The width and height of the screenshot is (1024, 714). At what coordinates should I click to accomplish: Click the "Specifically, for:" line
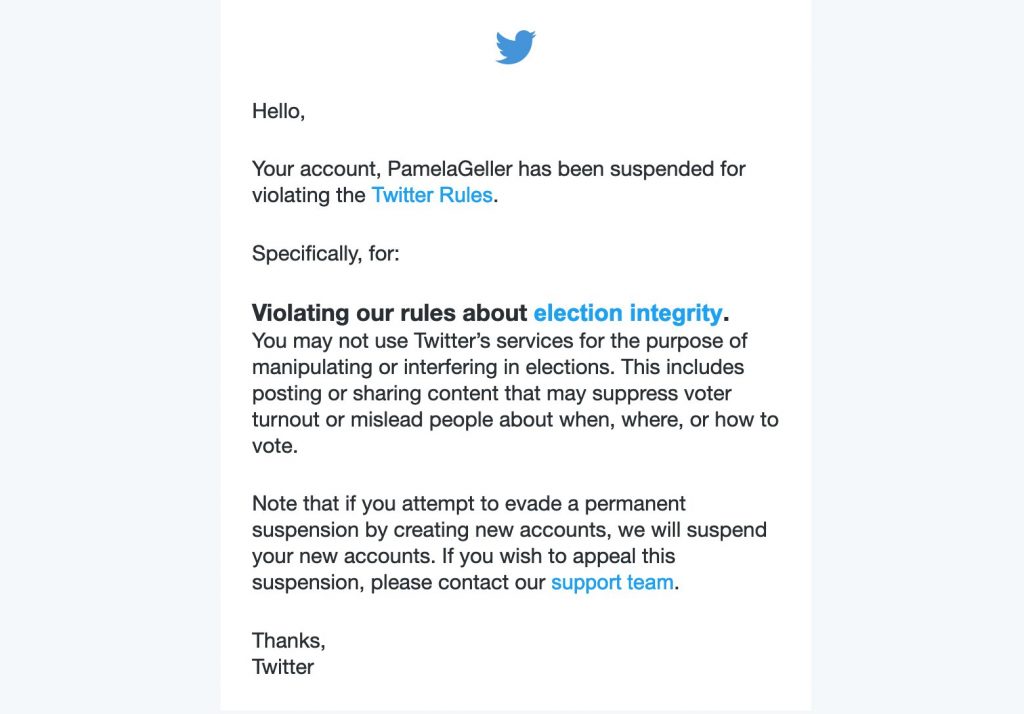click(325, 253)
